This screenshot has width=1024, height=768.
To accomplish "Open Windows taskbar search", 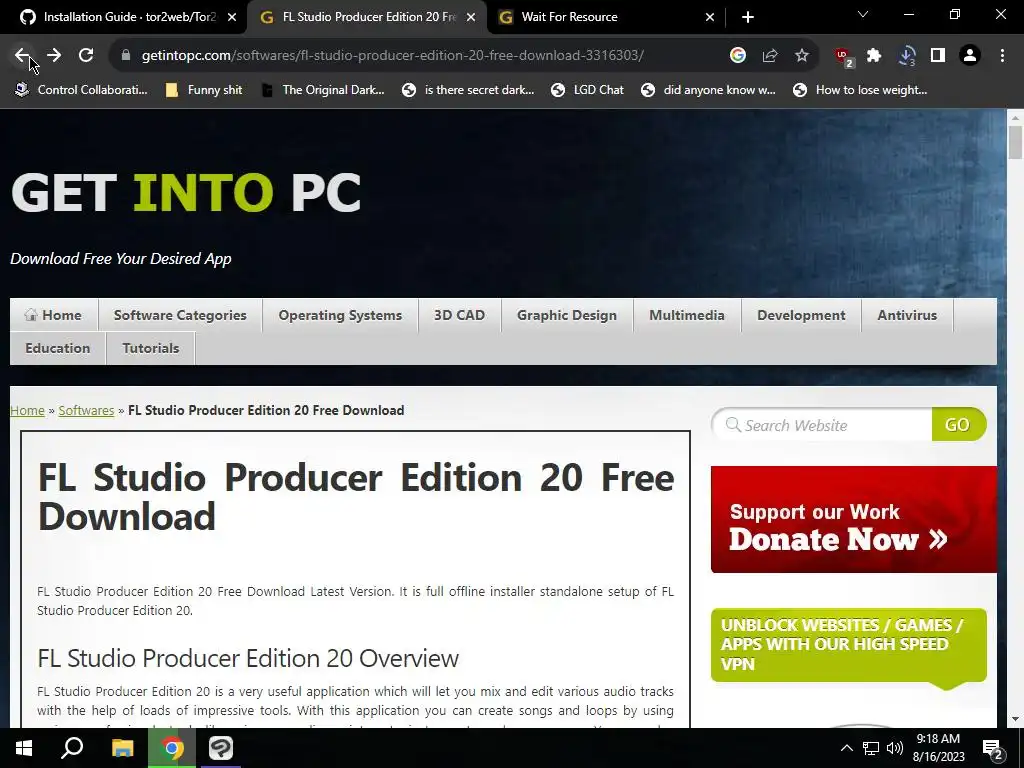I will coord(72,748).
